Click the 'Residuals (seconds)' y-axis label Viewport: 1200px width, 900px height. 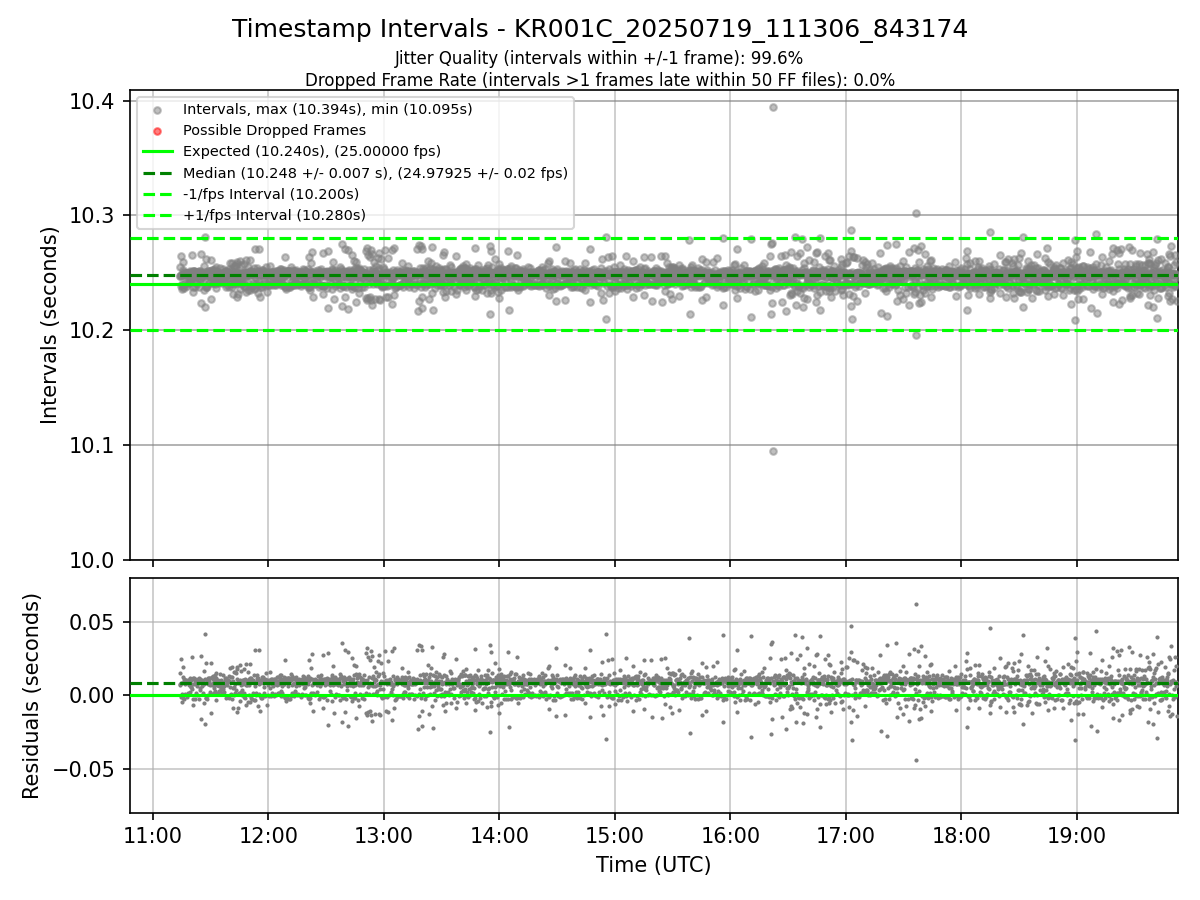(x=31, y=696)
